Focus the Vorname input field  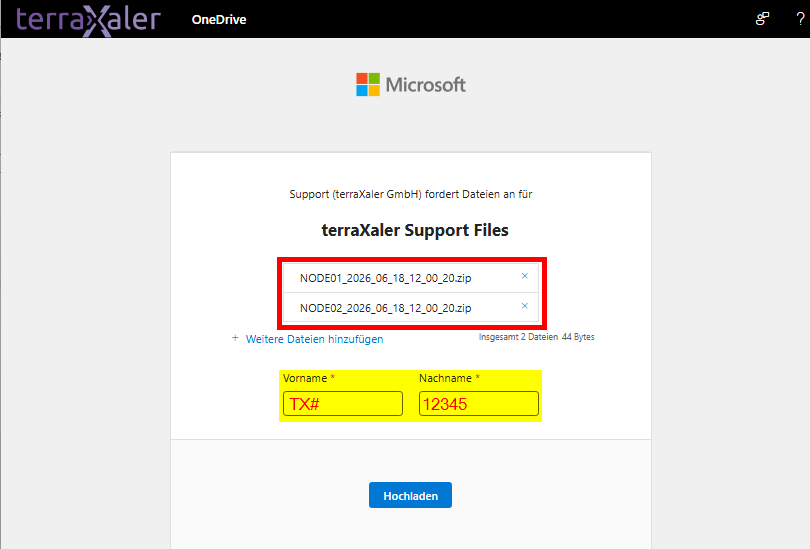(x=342, y=403)
